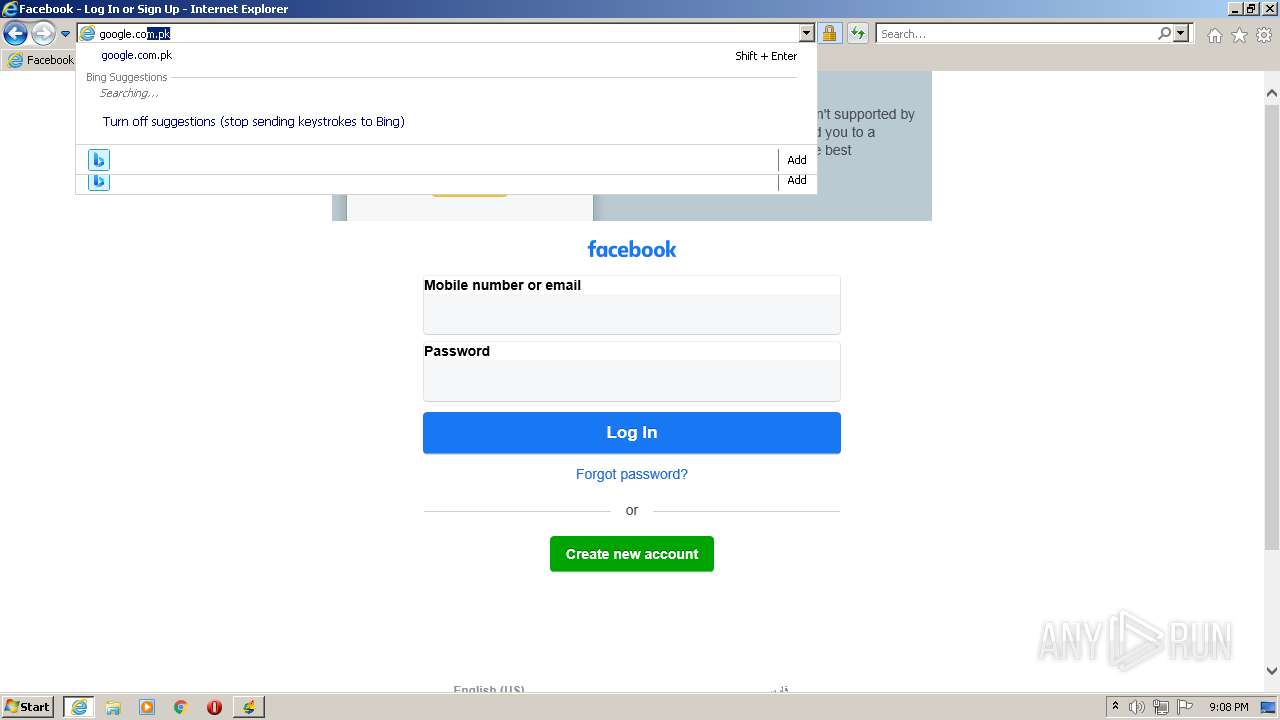
Task: Open Windows Explorer folder taskbar icon
Action: pyautogui.click(x=113, y=707)
